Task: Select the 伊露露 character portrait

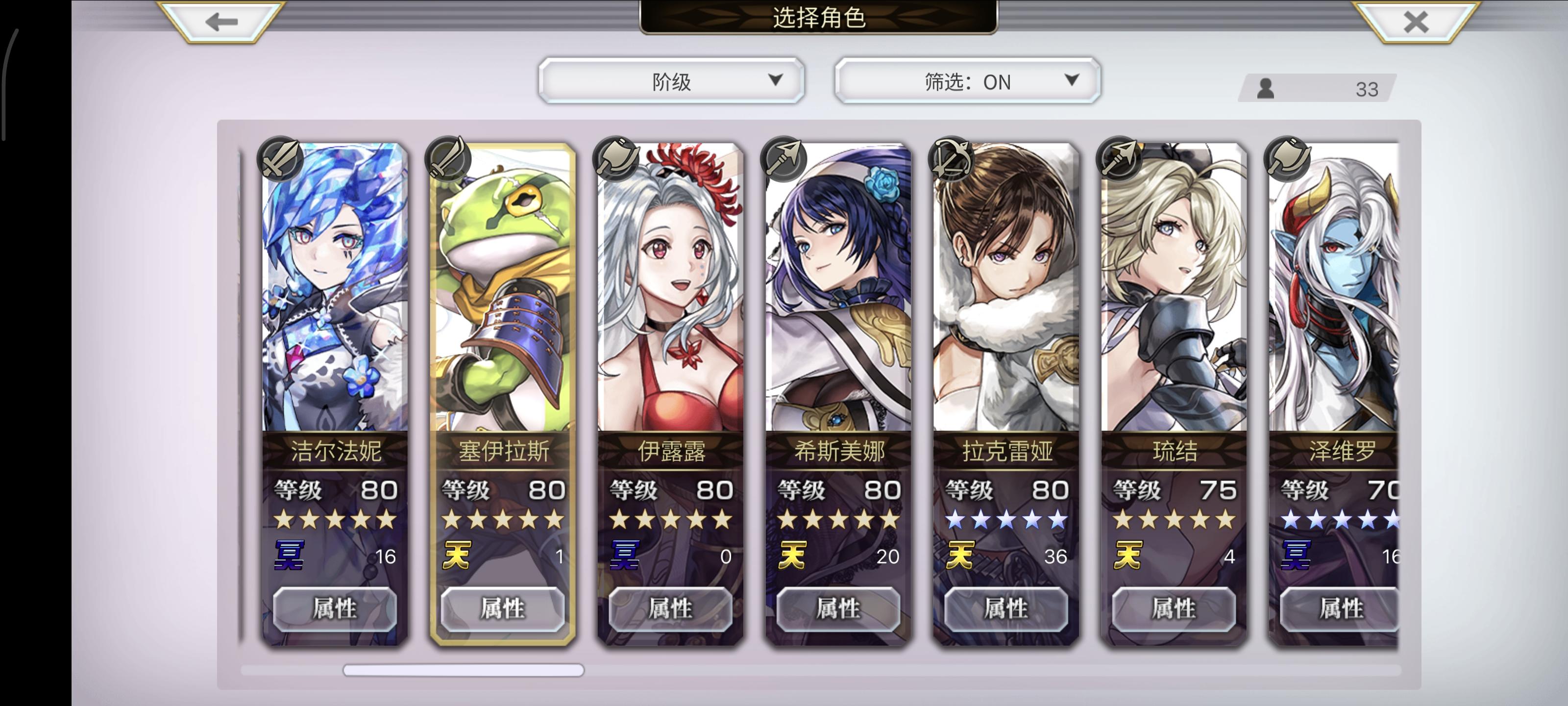Action: (670, 287)
